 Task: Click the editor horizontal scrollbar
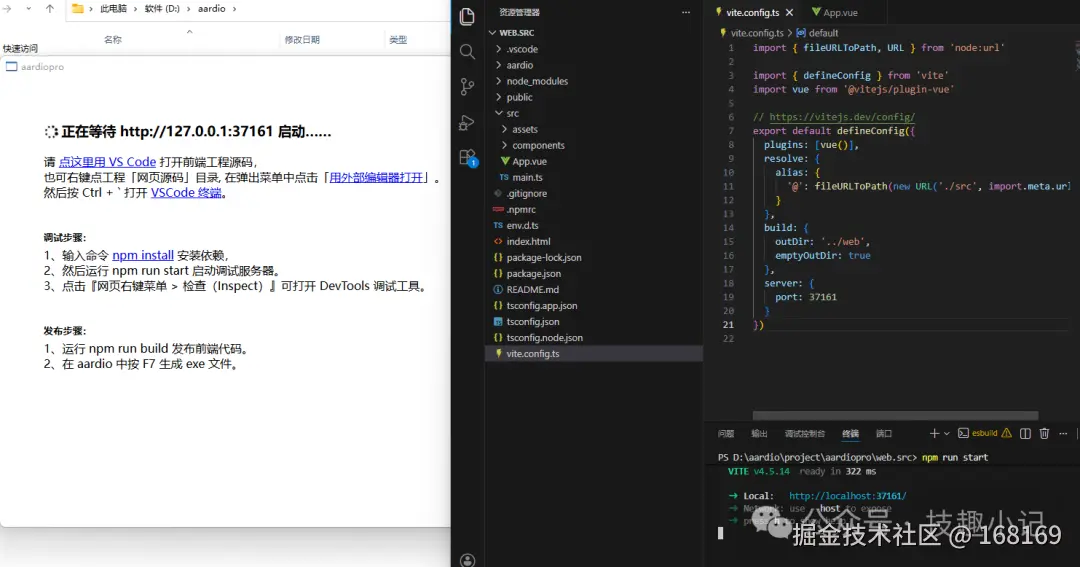[895, 415]
